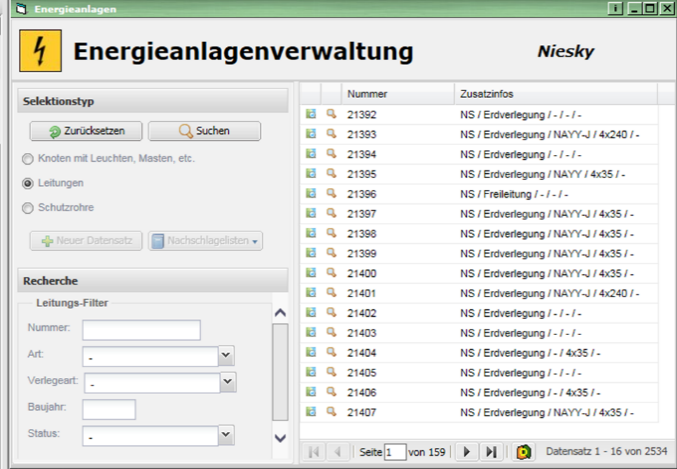Click the map icon for row 21397

pyautogui.click(x=311, y=213)
